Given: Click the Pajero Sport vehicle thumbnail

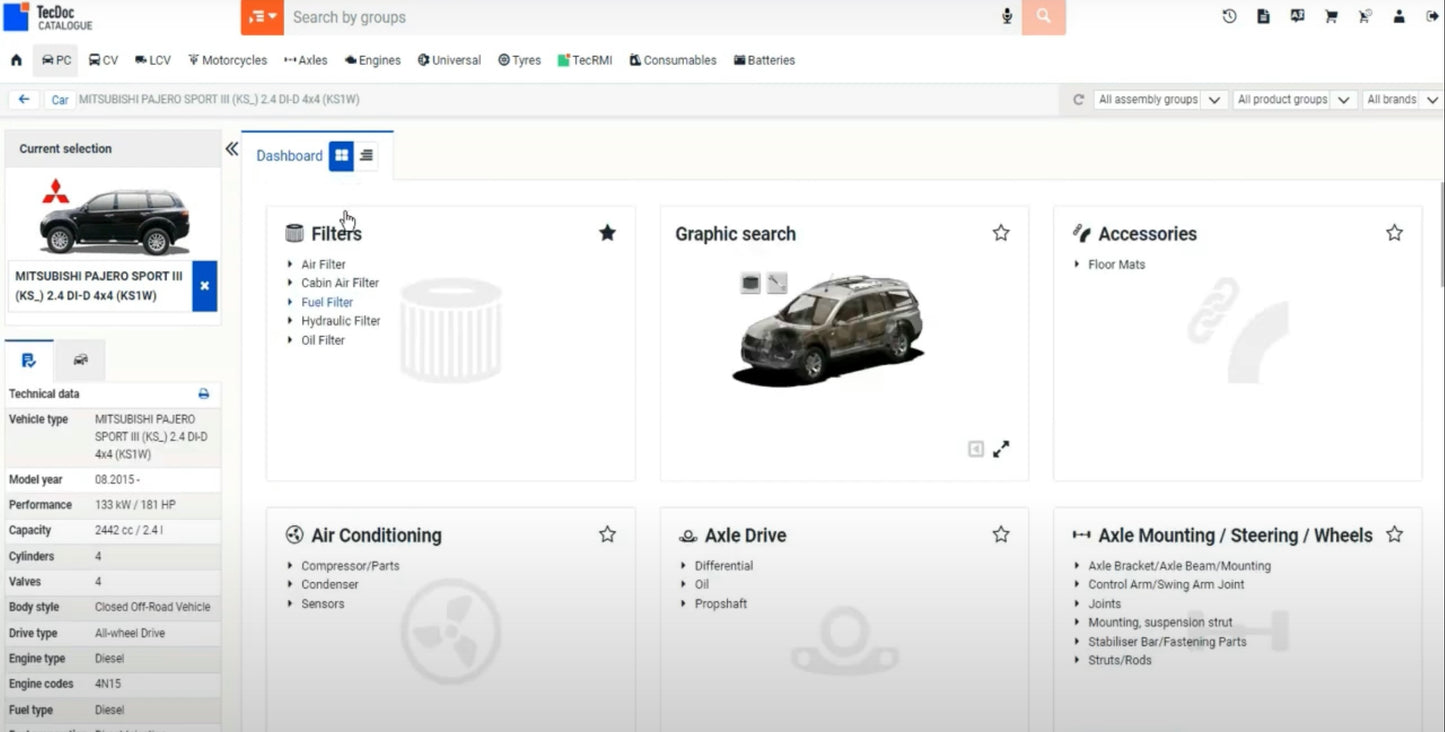Looking at the screenshot, I should point(114,218).
